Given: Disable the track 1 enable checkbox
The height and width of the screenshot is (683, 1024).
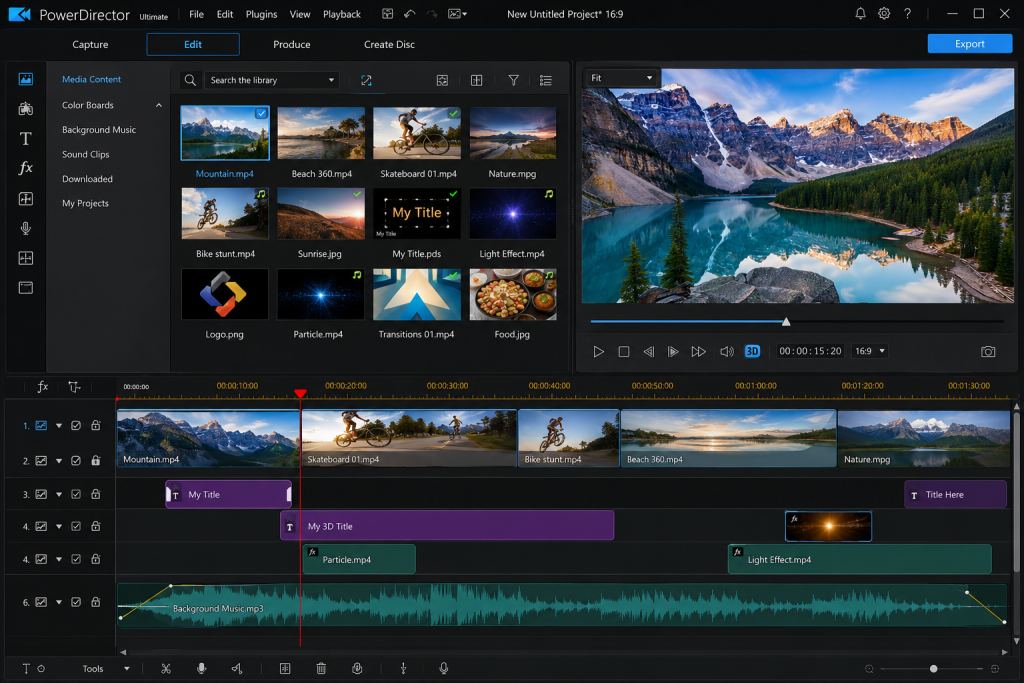Looking at the screenshot, I should 76,425.
